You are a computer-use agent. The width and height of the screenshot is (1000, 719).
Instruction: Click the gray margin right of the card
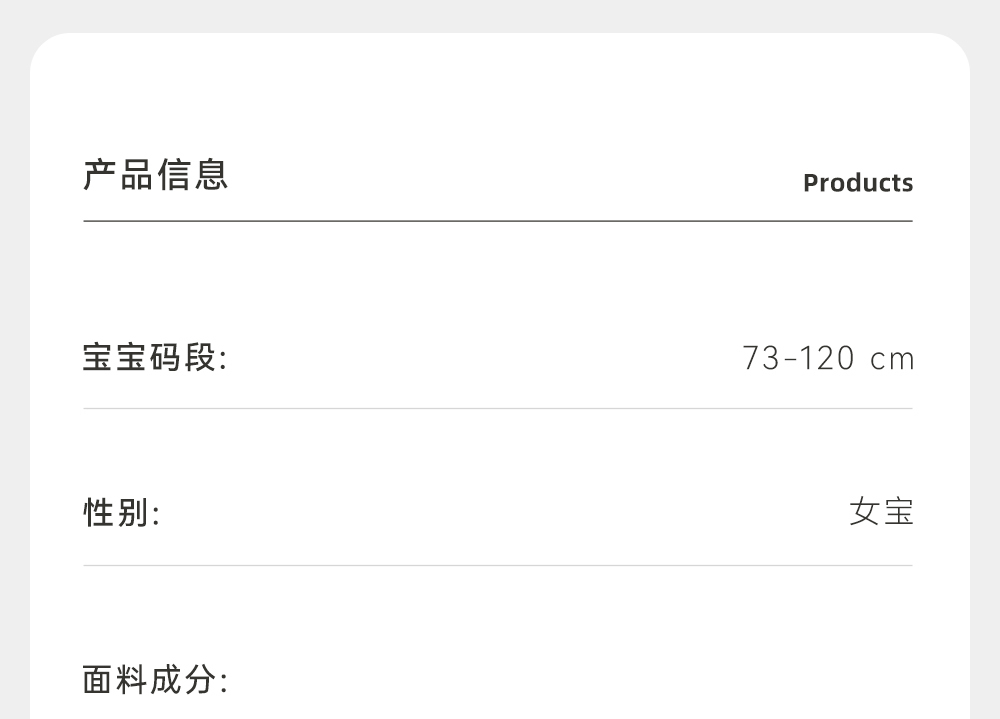click(x=985, y=400)
